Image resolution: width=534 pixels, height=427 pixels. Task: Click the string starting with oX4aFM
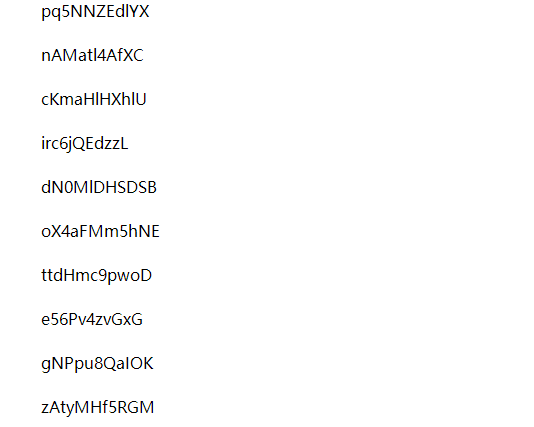click(x=100, y=231)
